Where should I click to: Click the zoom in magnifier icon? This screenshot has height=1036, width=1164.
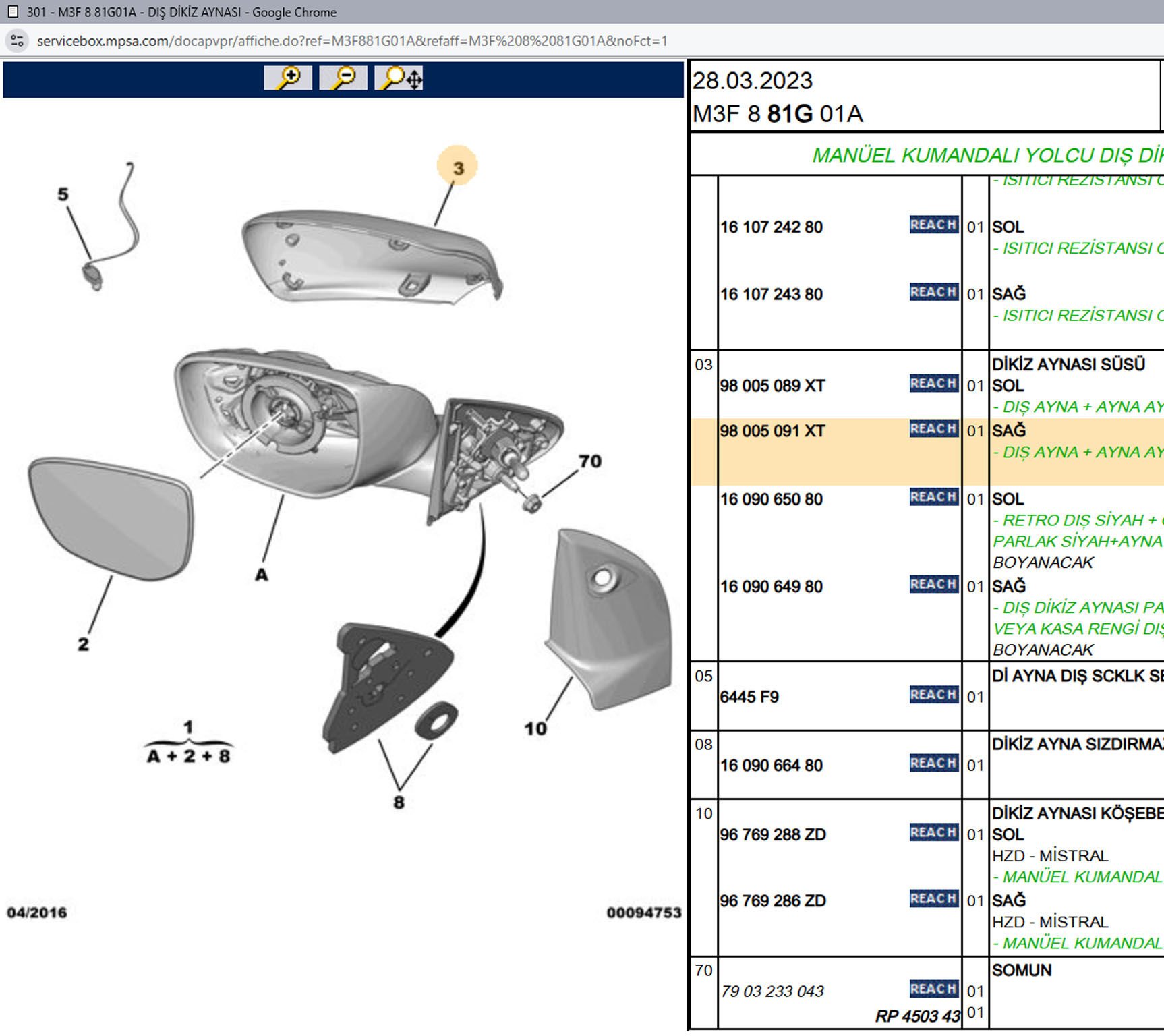coord(288,78)
